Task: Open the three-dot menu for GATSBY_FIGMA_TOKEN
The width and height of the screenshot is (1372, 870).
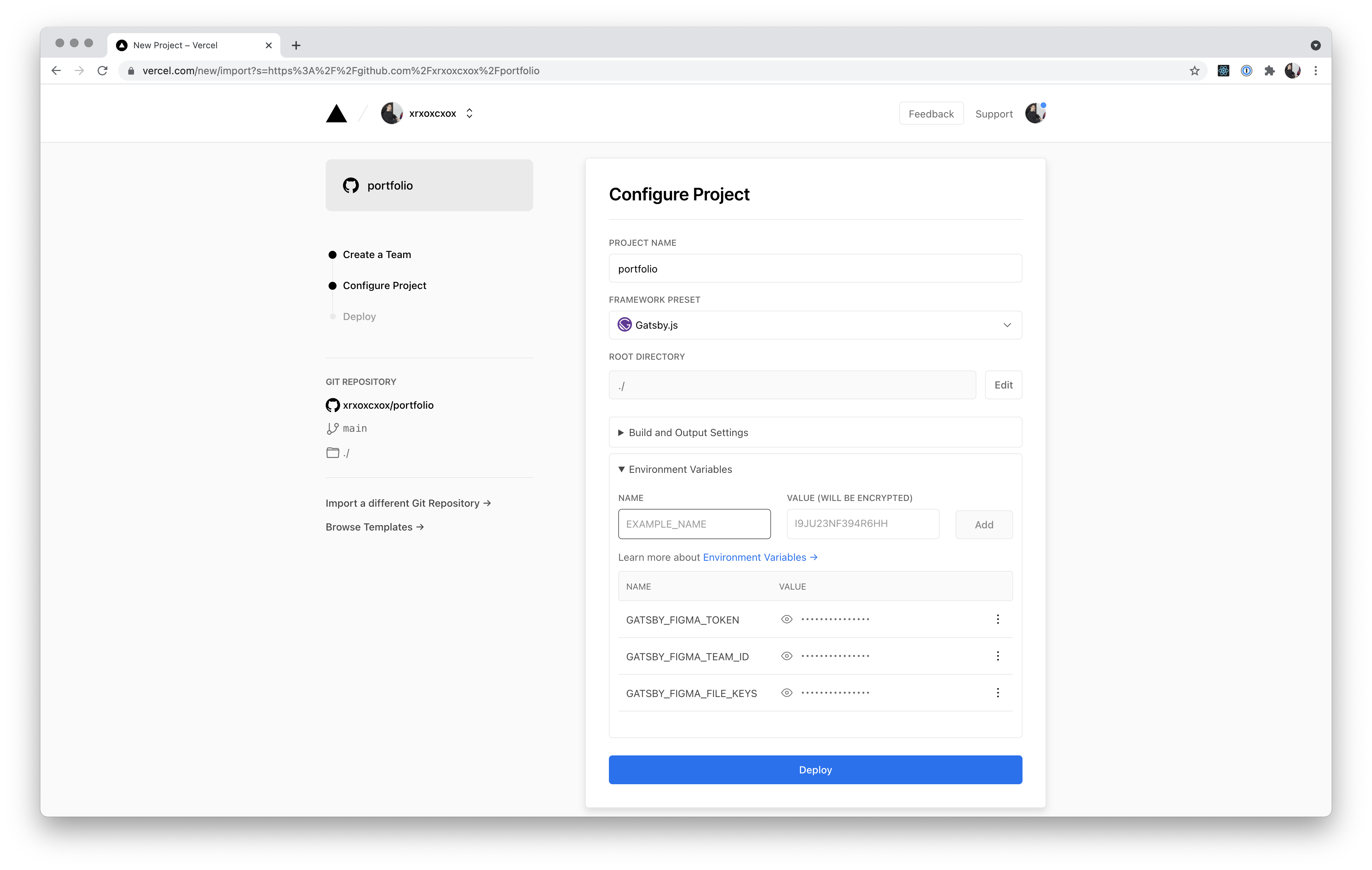Action: tap(997, 619)
